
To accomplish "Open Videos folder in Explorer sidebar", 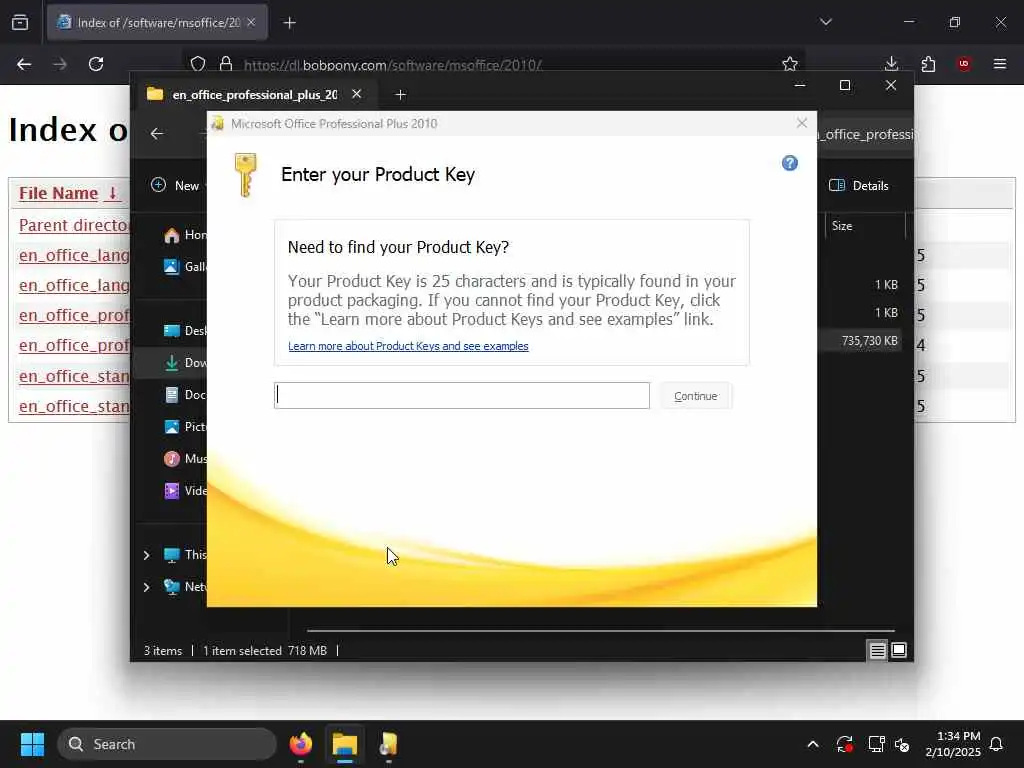I will [185, 490].
